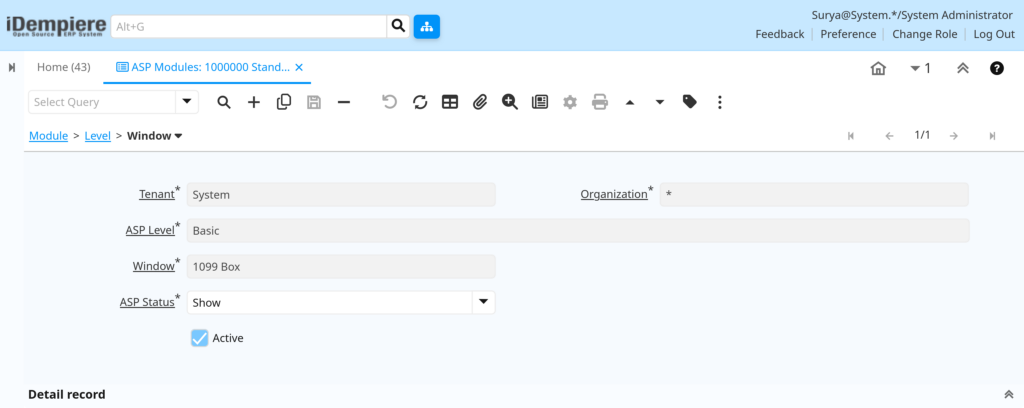Viewport: 1024px width, 408px height.
Task: Click the Organization asterisk field
Action: tap(814, 195)
